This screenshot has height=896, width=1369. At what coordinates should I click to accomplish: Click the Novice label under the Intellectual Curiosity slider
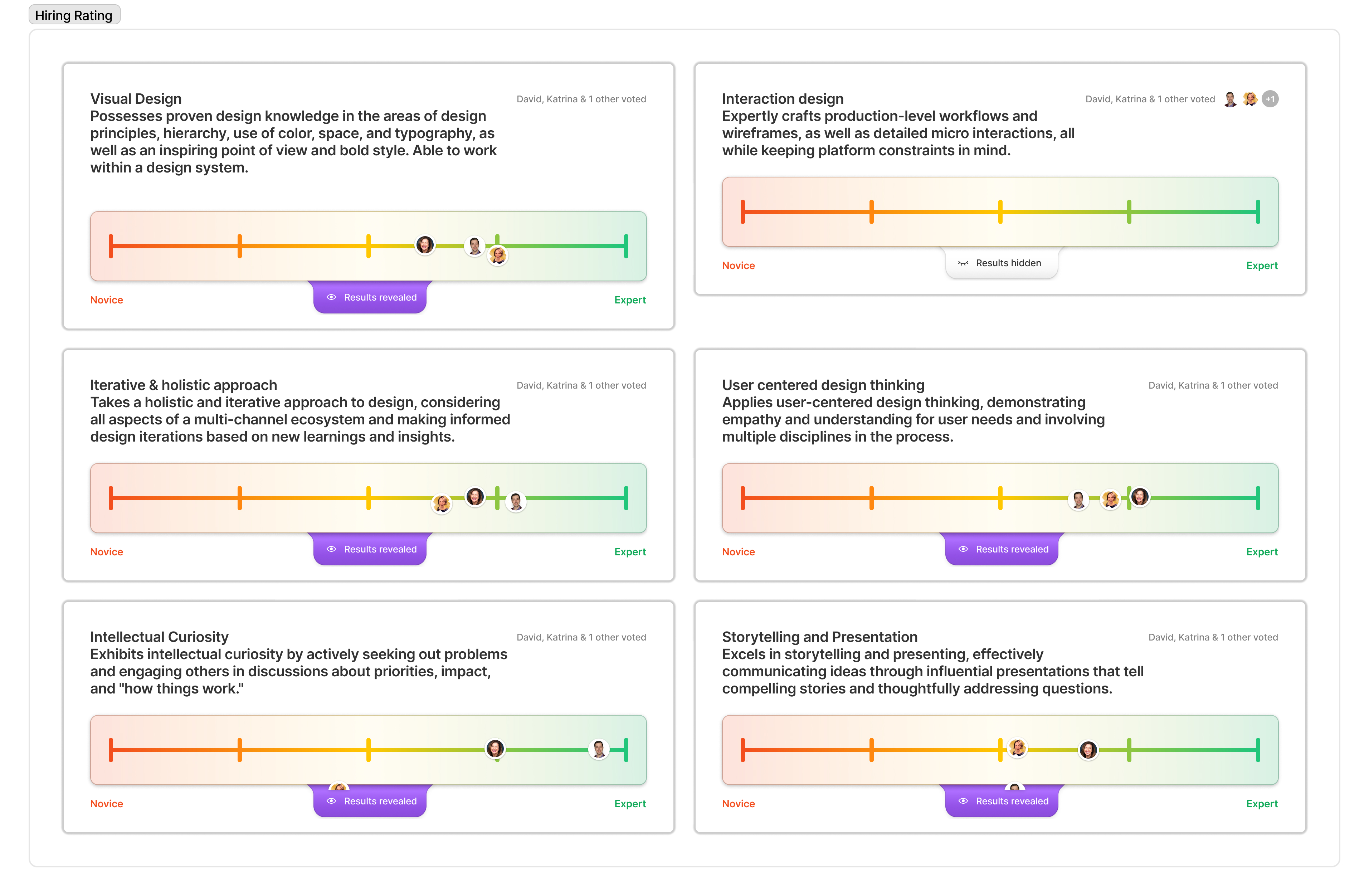point(106,804)
